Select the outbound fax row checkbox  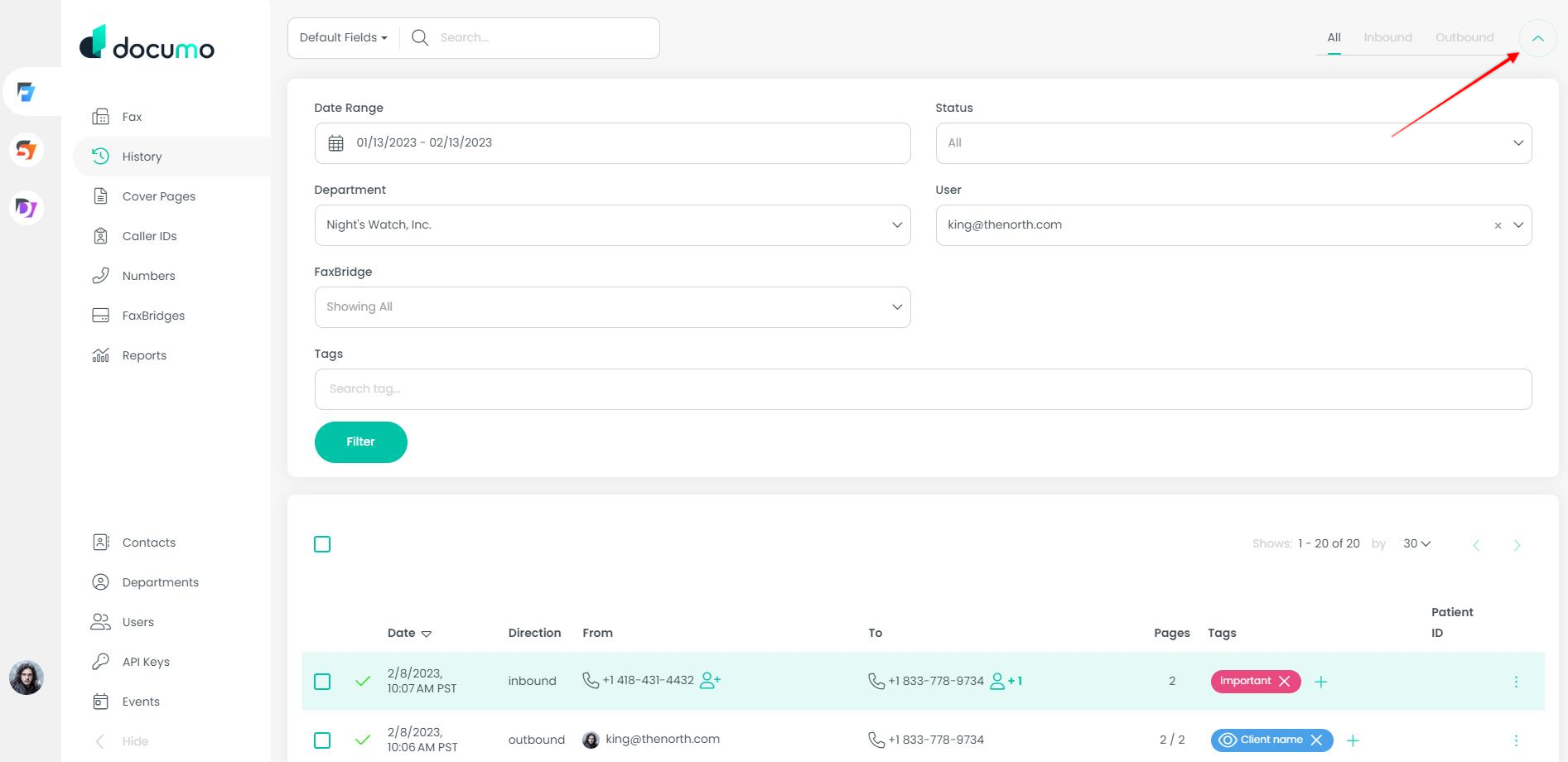(322, 740)
